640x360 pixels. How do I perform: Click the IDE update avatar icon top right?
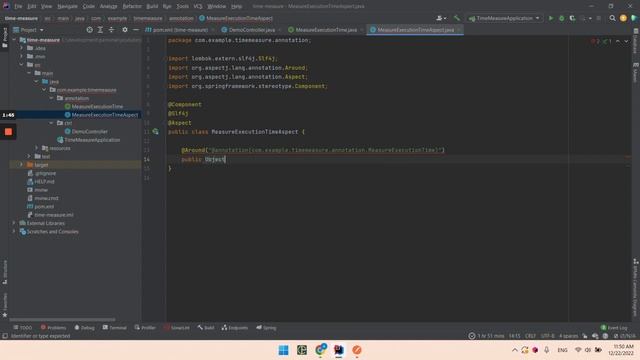(623, 18)
